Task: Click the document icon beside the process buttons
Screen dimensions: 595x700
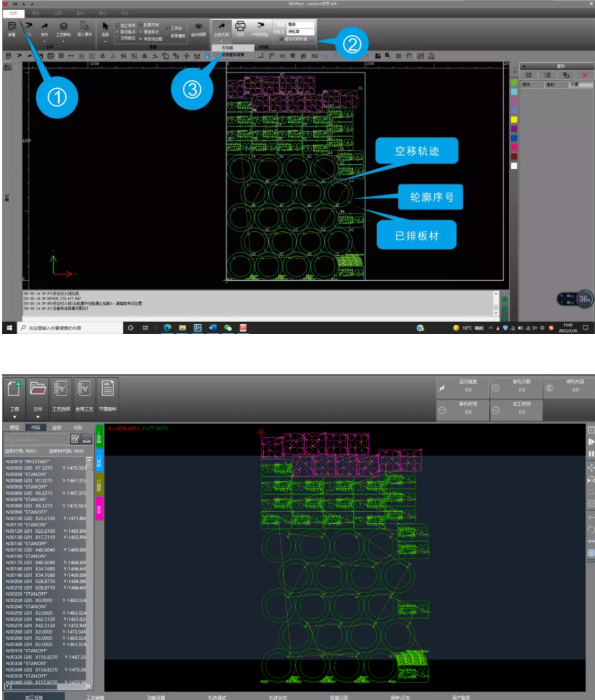Action: pyautogui.click(x=107, y=388)
